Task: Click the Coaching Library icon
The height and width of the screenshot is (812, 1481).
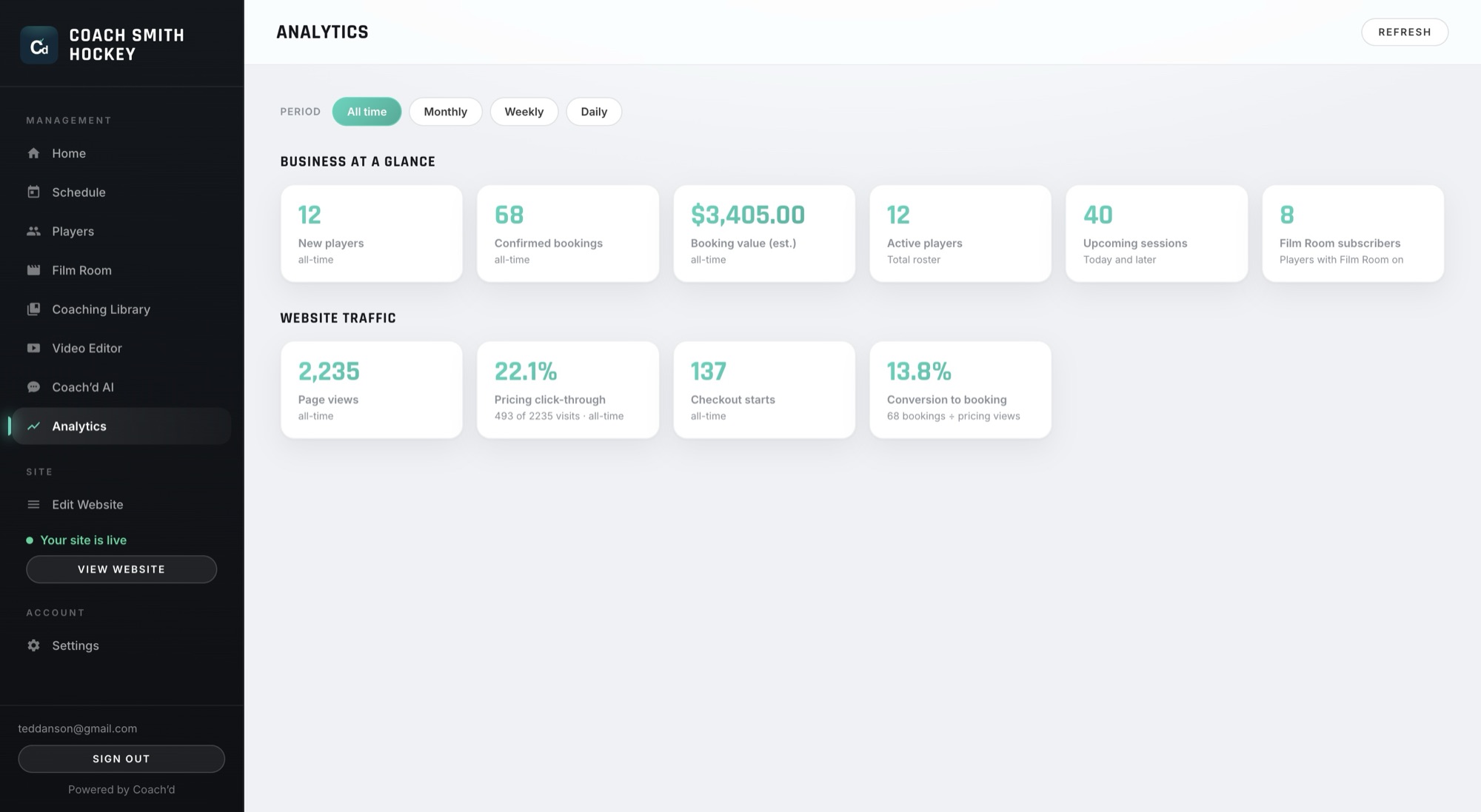Action: tap(33, 309)
